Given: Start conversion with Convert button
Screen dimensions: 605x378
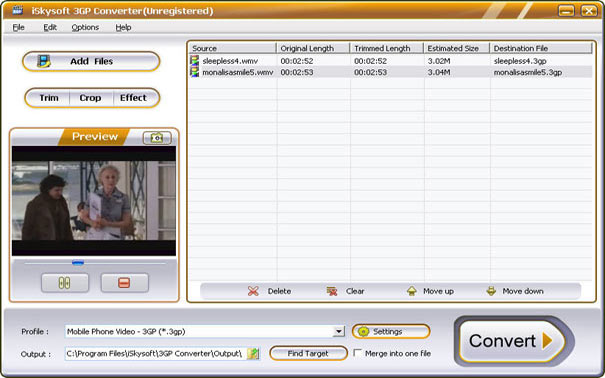Looking at the screenshot, I should [x=514, y=341].
